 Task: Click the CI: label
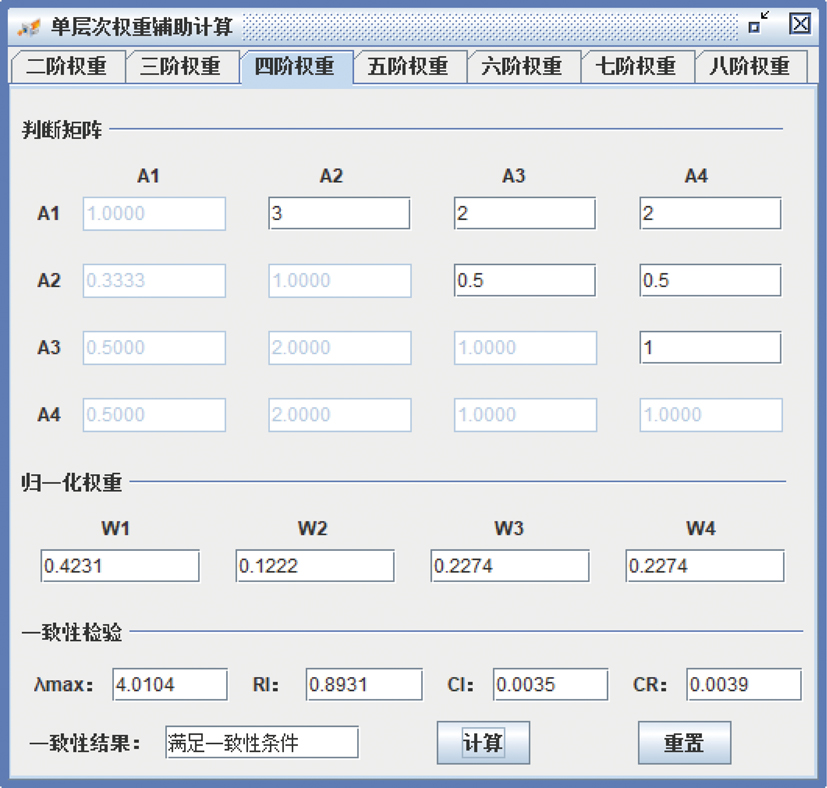pos(460,685)
